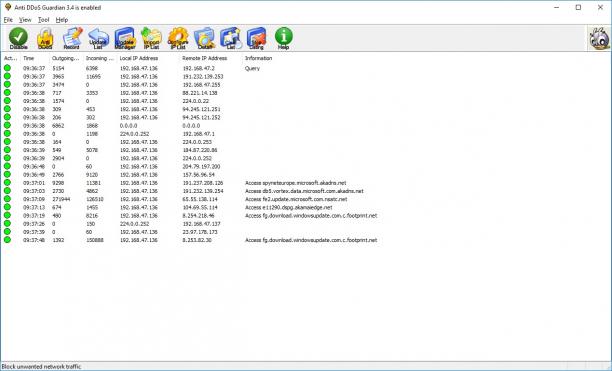Click green status dot for 94.245.121.251 row

pyautogui.click(x=7, y=109)
